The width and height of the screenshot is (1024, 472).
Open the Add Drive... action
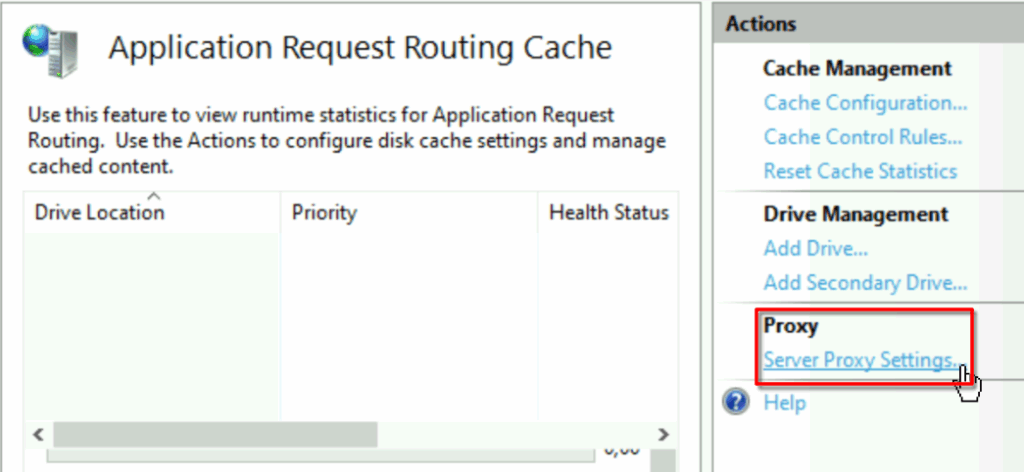(816, 249)
